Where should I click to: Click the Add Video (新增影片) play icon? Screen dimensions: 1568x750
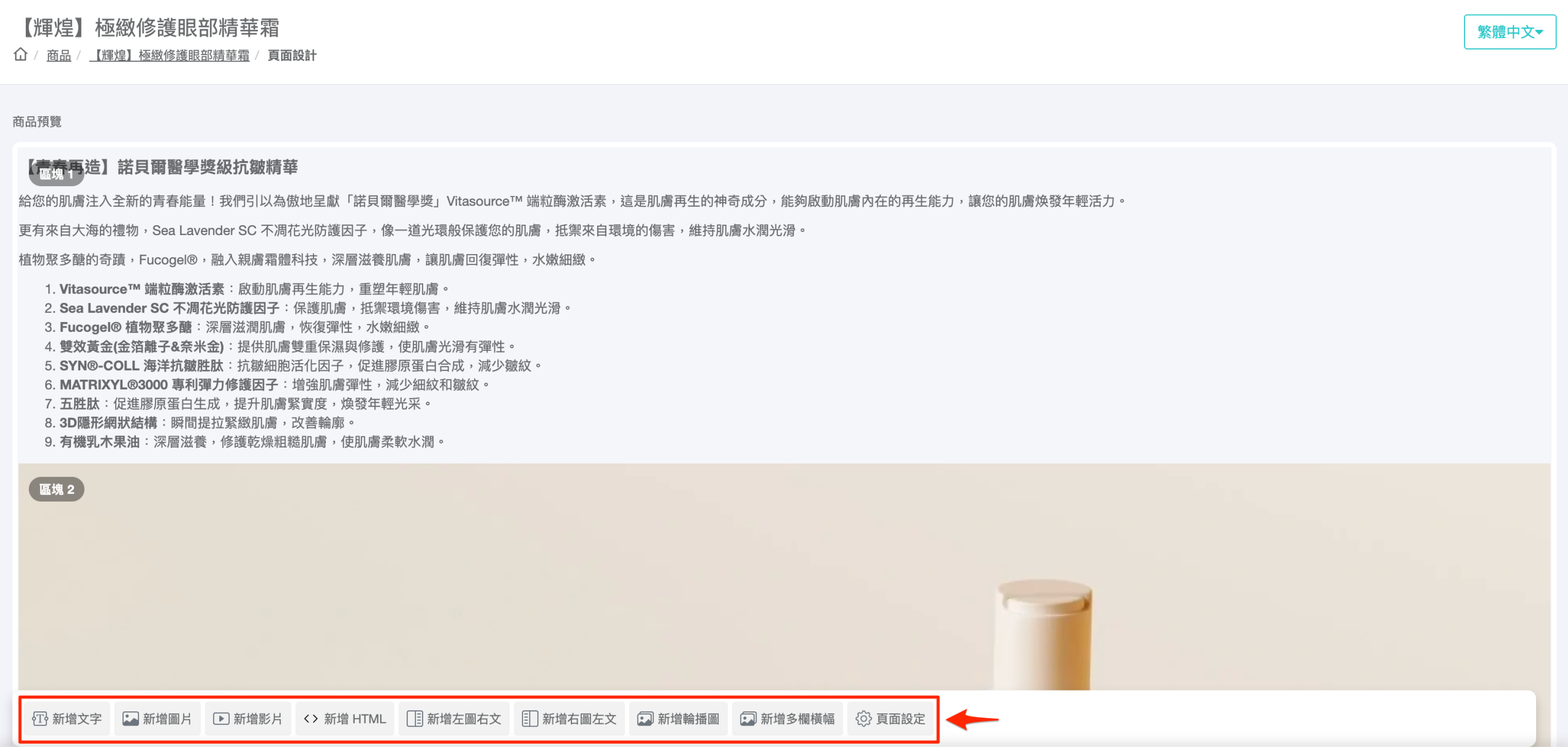click(x=221, y=719)
